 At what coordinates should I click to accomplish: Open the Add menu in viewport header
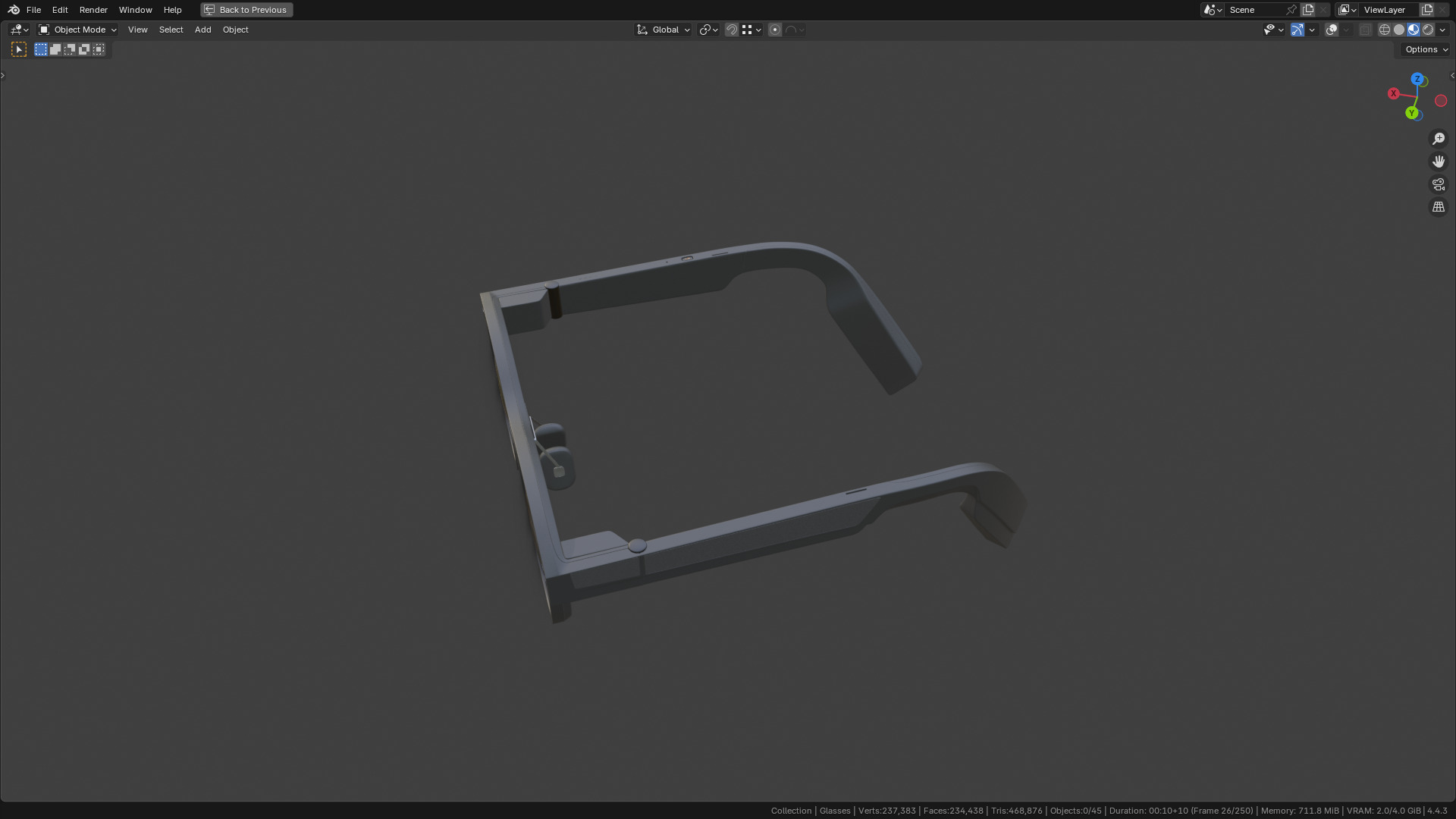tap(202, 30)
